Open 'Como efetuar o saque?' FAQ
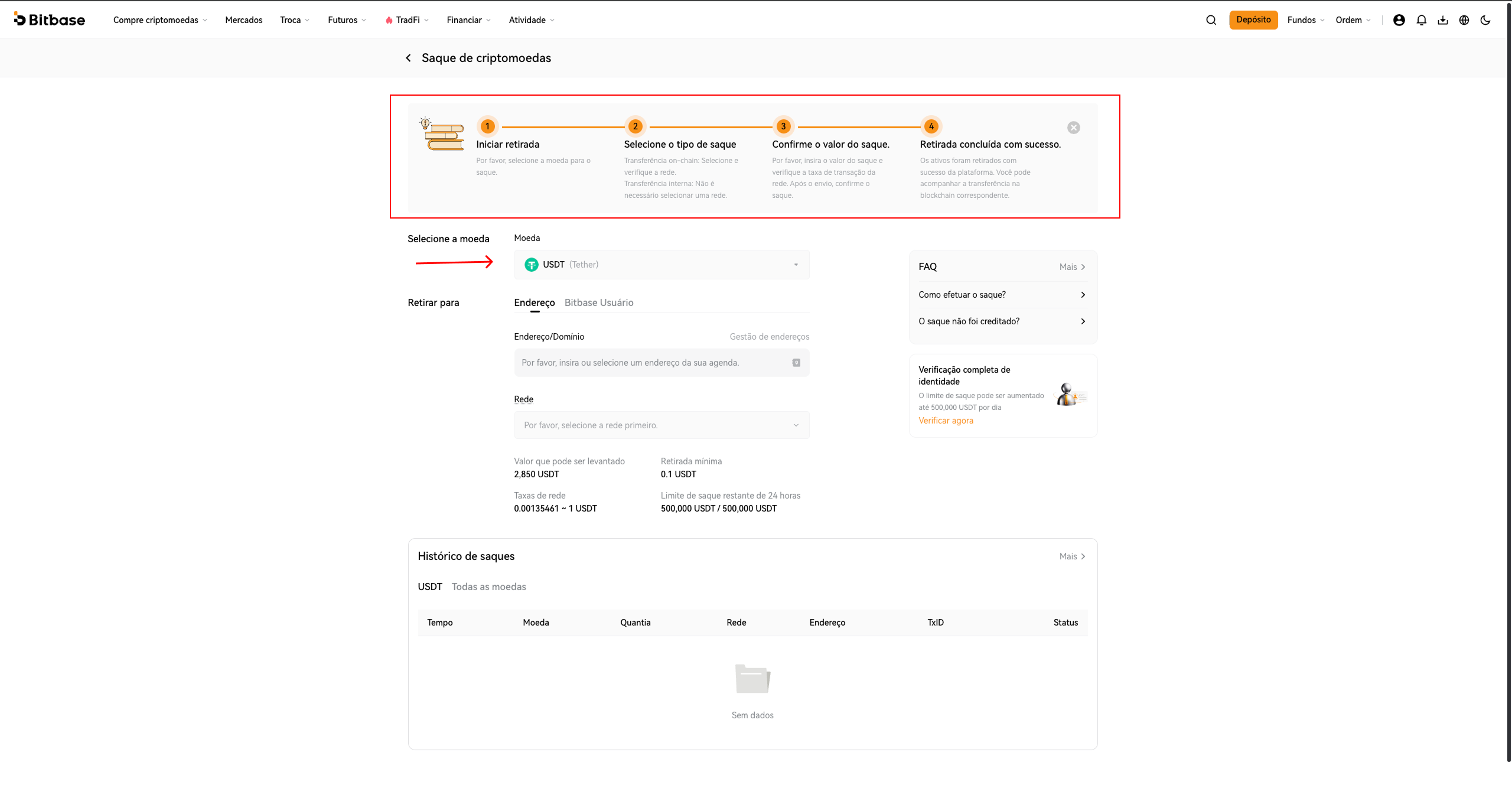The image size is (1512, 798). (1002, 295)
